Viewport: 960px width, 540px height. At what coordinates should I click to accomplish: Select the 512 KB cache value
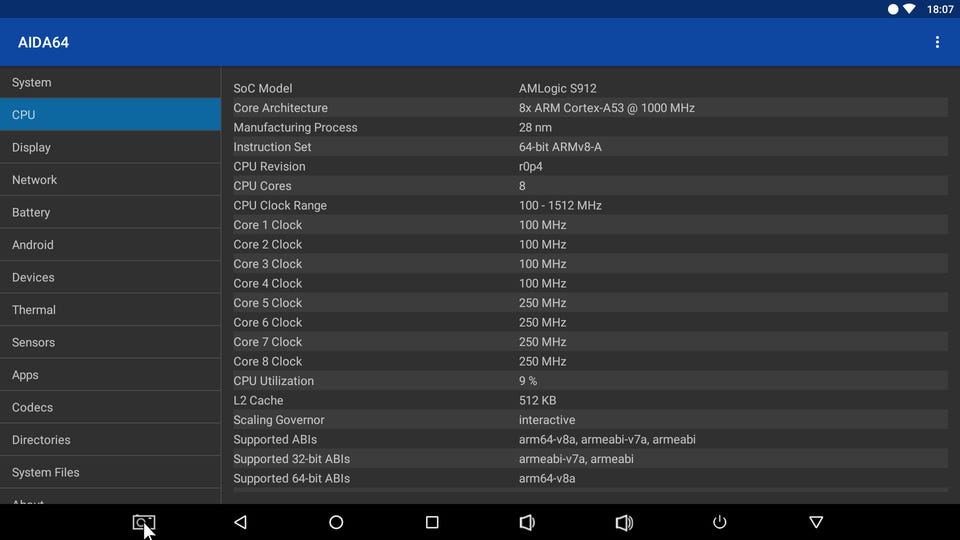538,400
